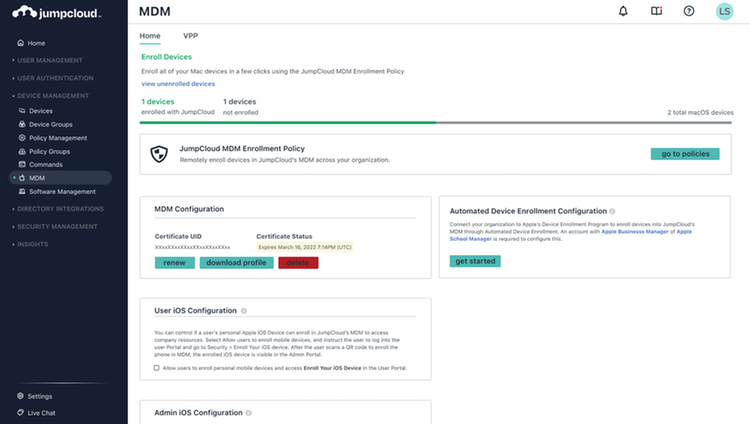Click the Software Management sidebar icon

click(x=22, y=191)
